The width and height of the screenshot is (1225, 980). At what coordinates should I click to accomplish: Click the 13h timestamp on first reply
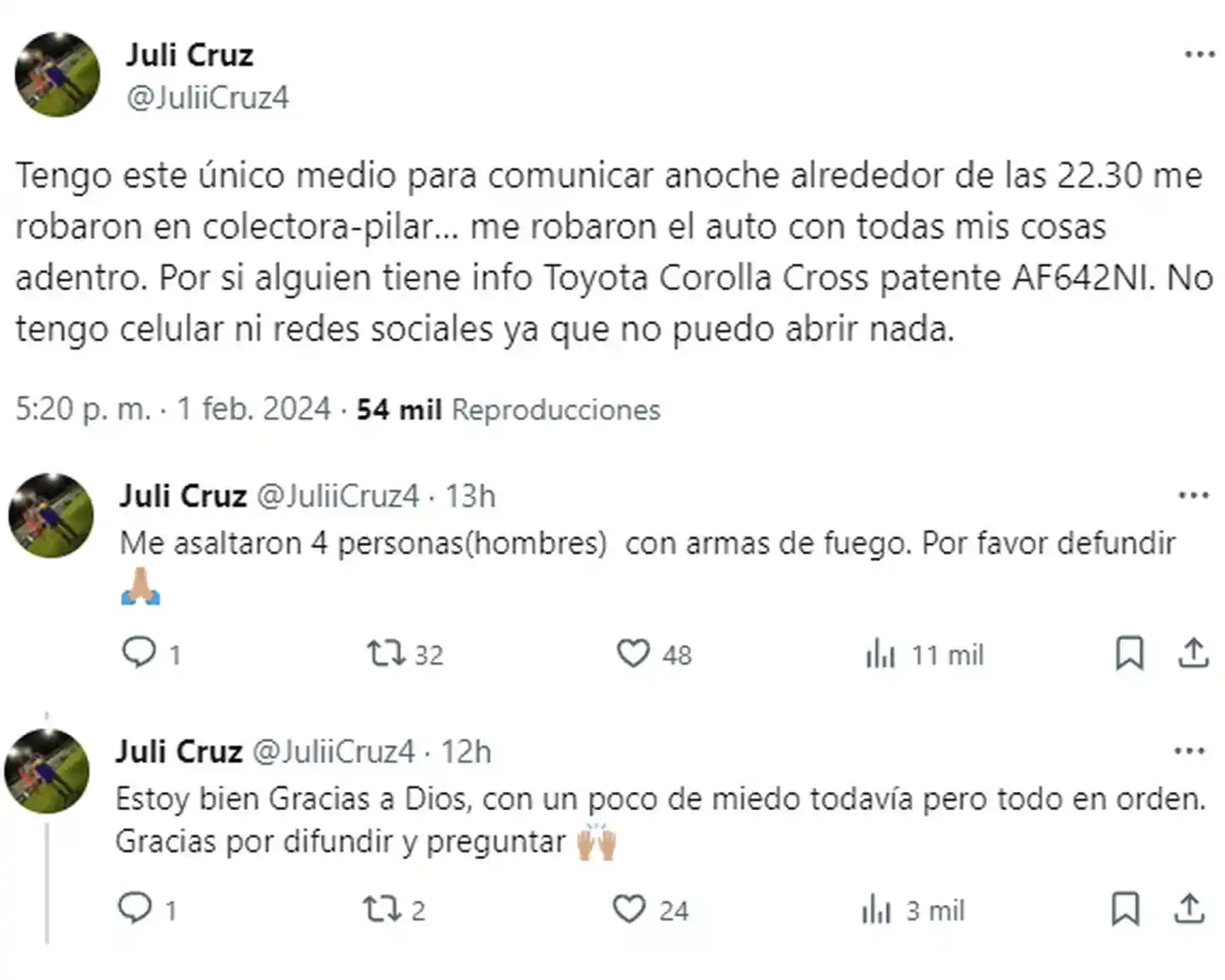pos(470,496)
